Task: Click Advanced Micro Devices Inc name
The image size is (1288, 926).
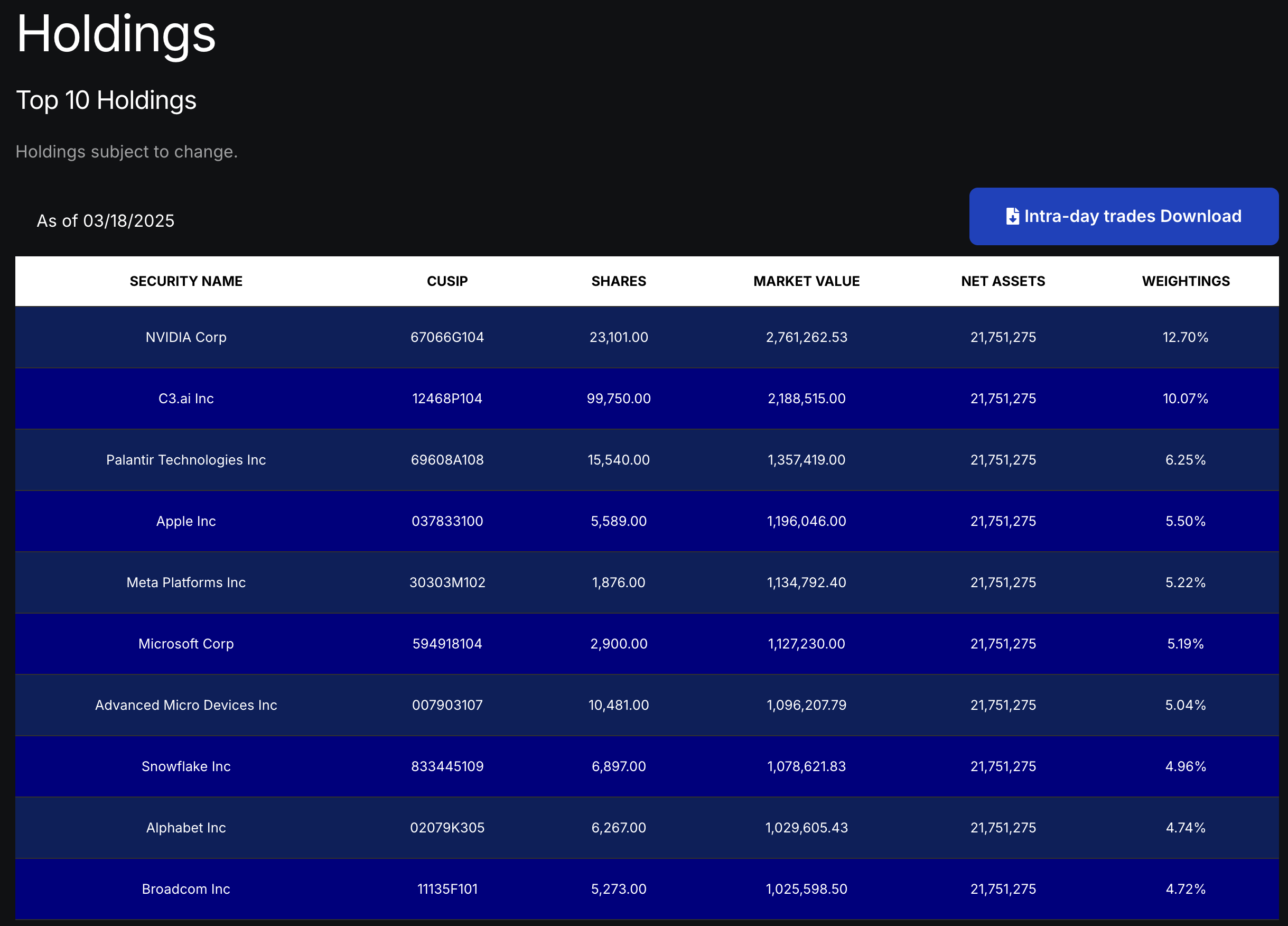Action: click(x=186, y=706)
